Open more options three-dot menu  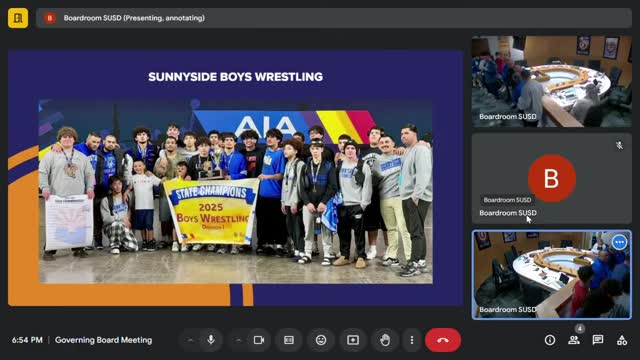[412, 340]
